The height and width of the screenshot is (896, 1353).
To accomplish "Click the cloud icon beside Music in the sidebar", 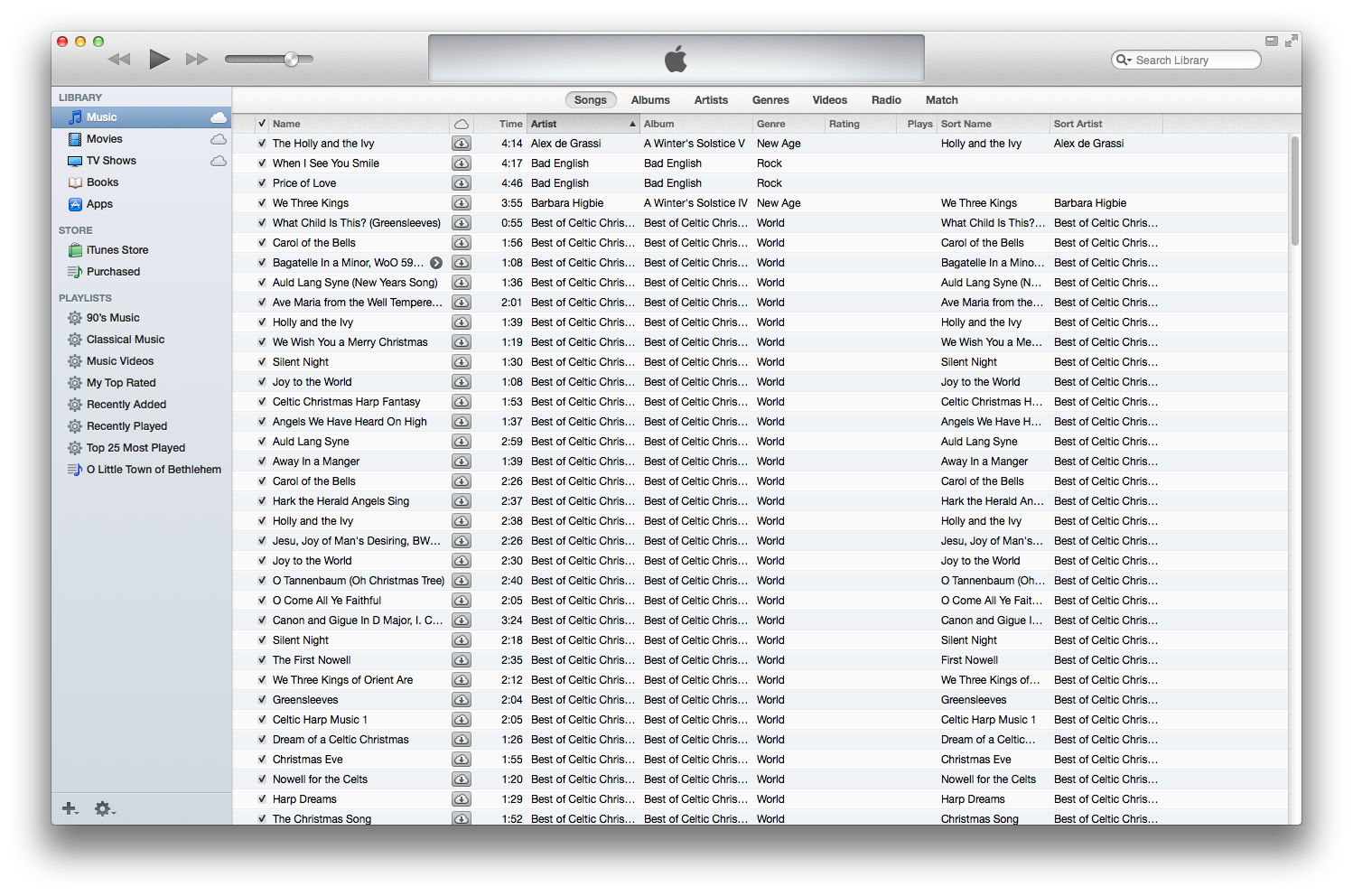I will (219, 117).
